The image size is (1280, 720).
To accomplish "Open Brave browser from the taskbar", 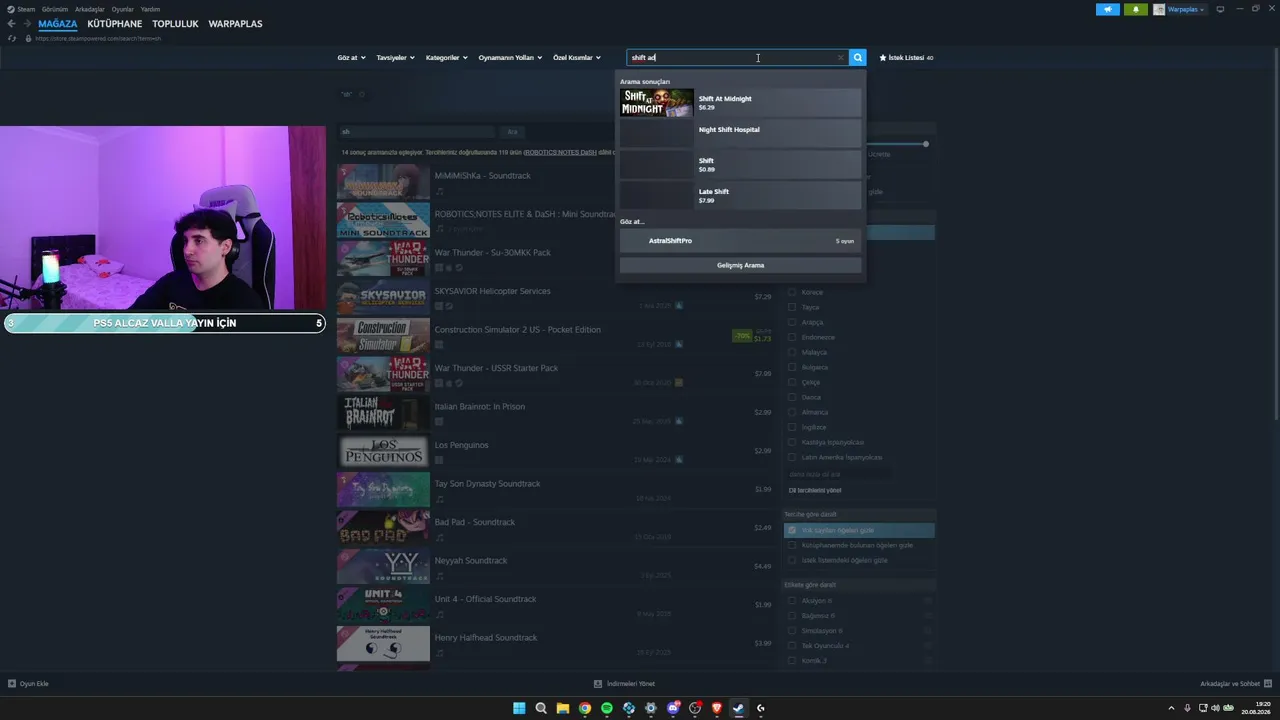I will [717, 708].
